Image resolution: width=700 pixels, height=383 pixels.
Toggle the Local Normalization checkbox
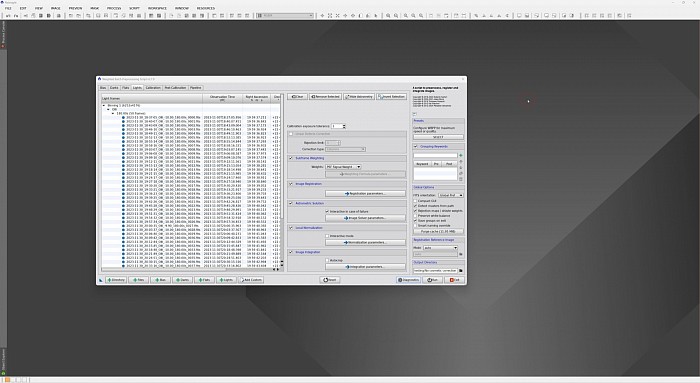click(291, 228)
